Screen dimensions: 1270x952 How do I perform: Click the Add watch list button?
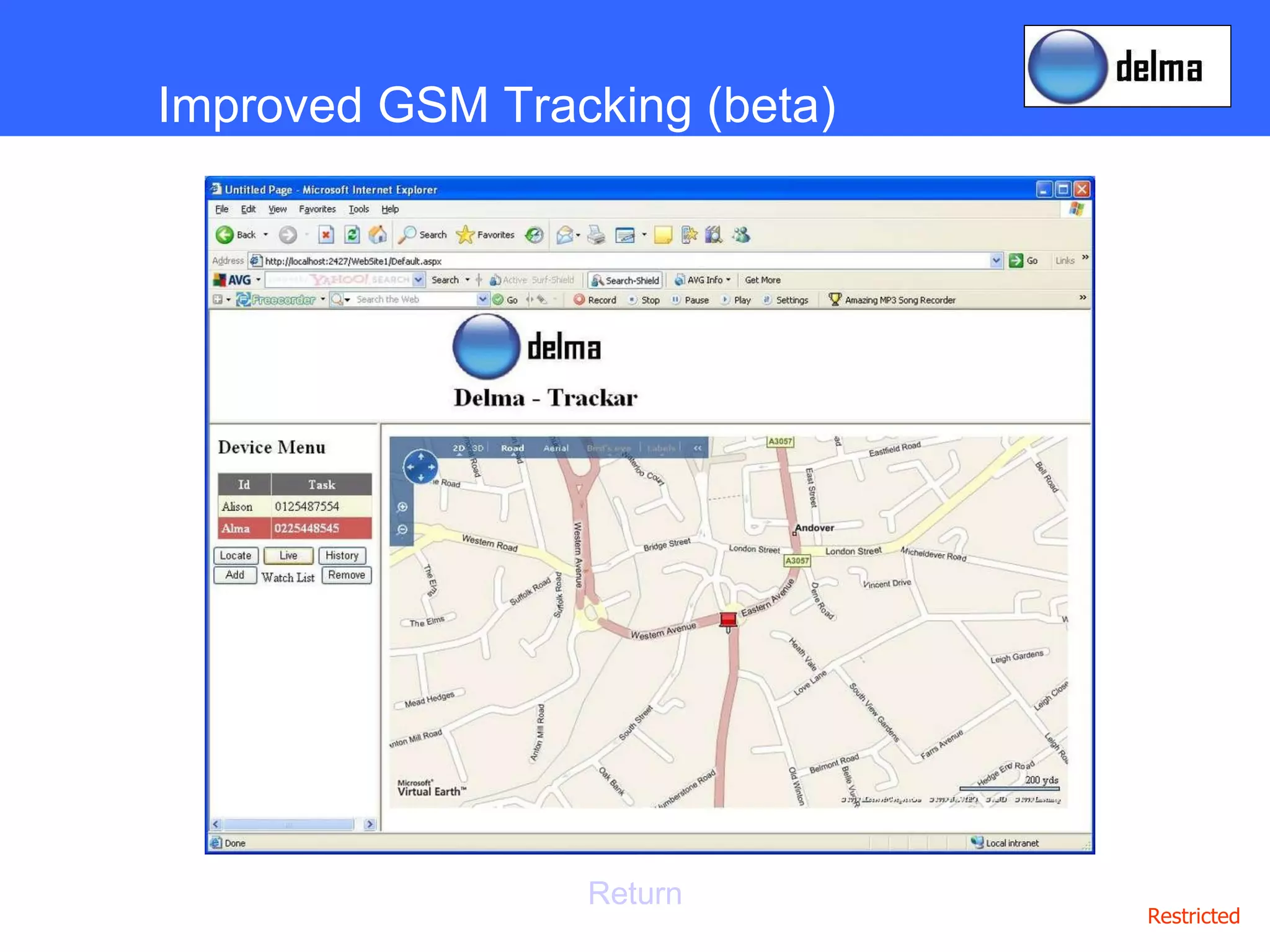(x=235, y=575)
